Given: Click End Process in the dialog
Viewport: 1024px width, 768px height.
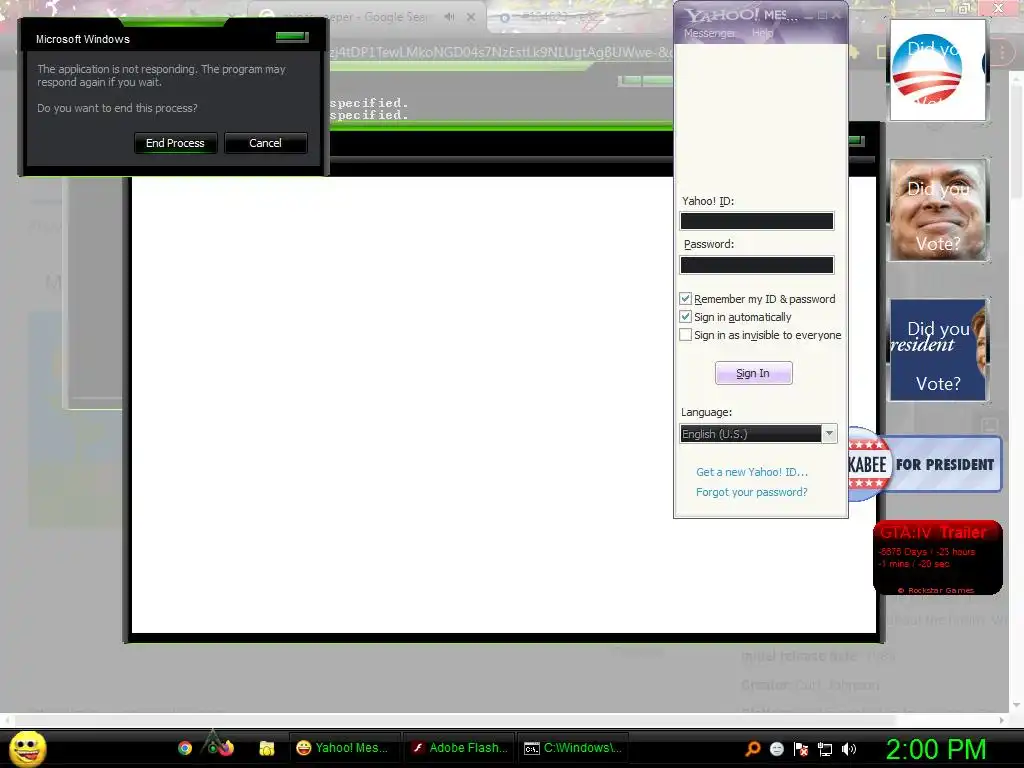Looking at the screenshot, I should click(x=175, y=143).
